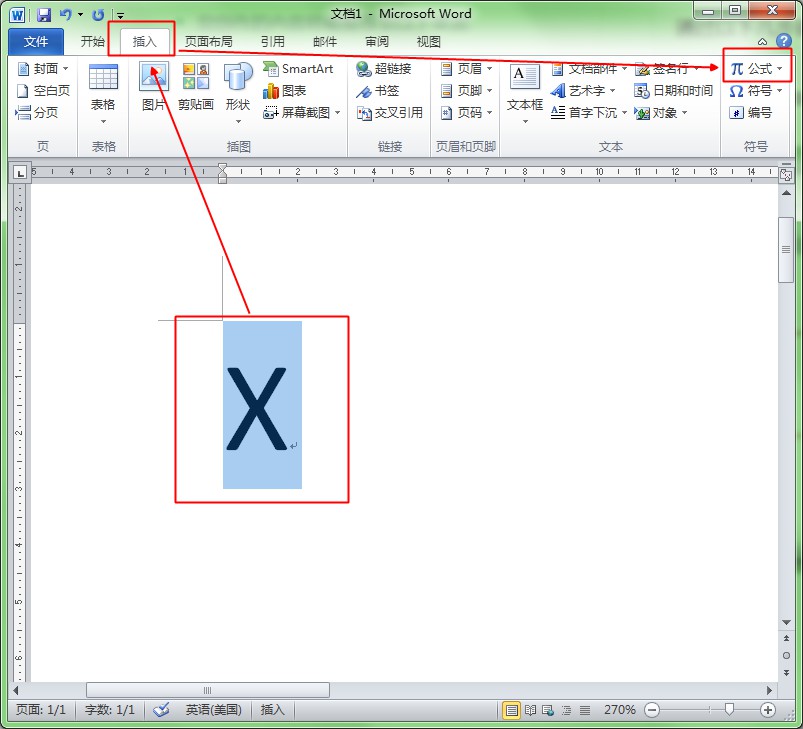Click the vertical scrollbar down arrow
Screen dimensions: 803x729
pyautogui.click(x=786, y=623)
